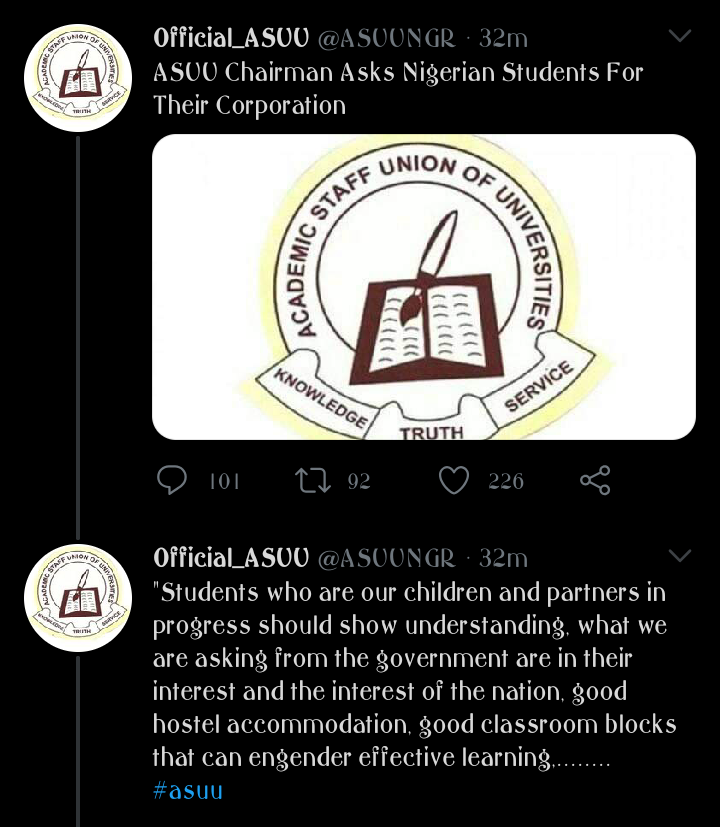
Task: View the 101 reply count
Action: point(225,481)
